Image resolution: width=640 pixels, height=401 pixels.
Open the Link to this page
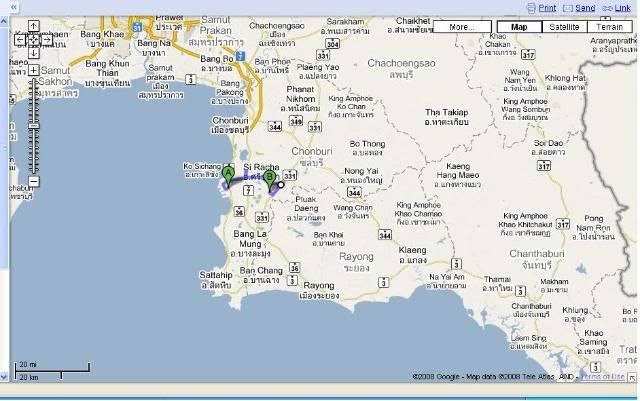[622, 8]
